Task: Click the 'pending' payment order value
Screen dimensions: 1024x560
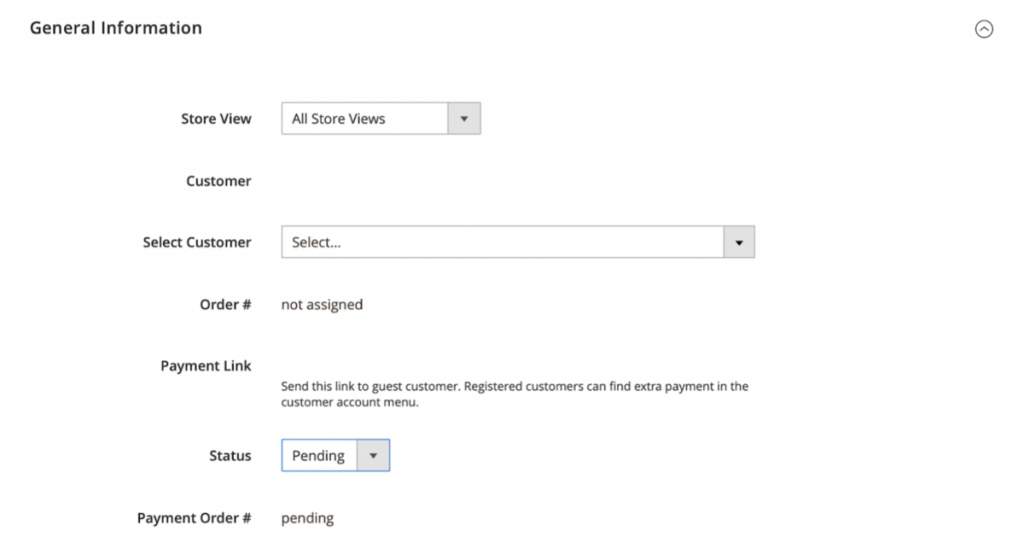Action: 308,518
